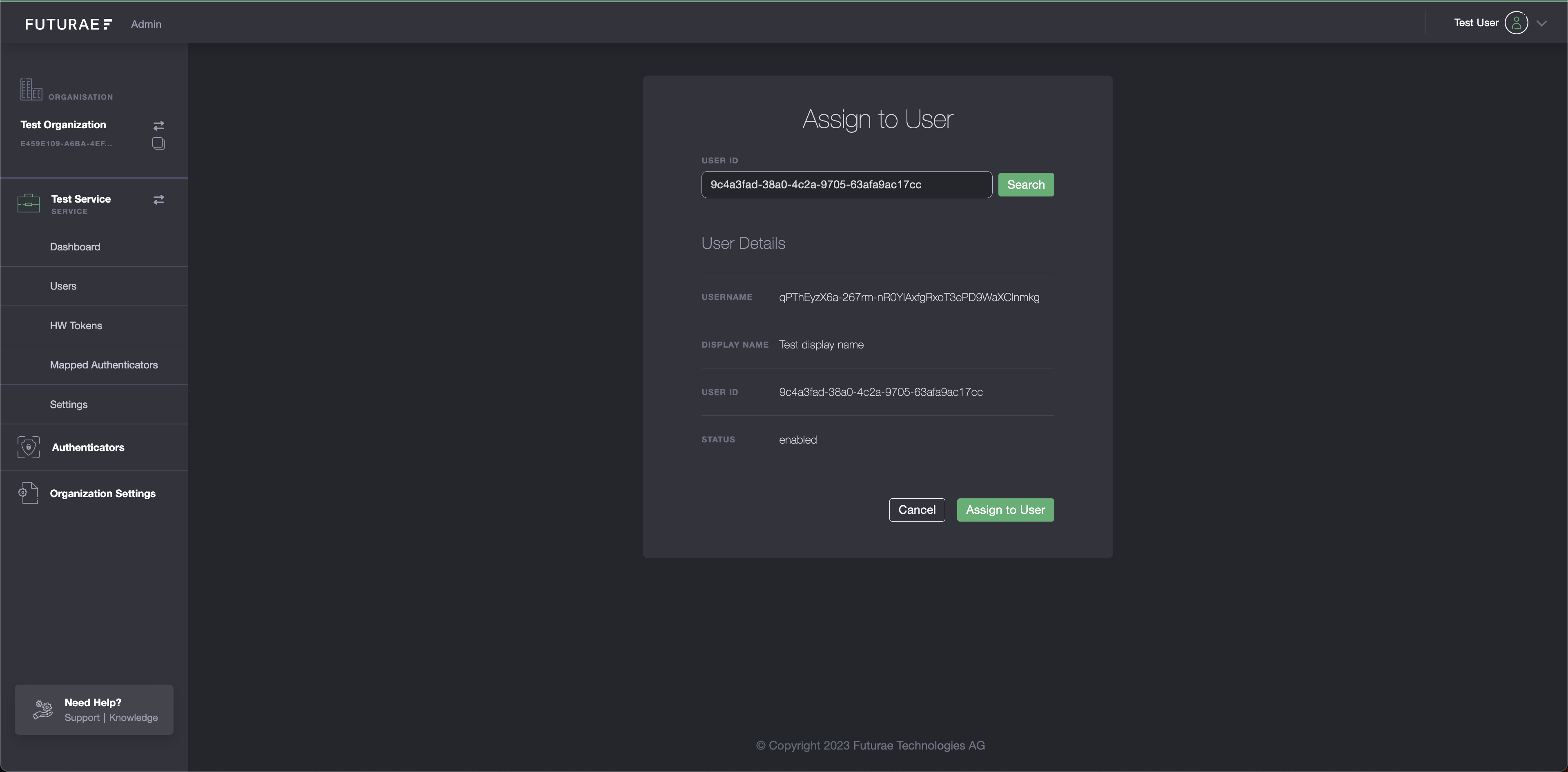The height and width of the screenshot is (772, 1568).
Task: Open the Test User profile avatar
Action: pos(1516,23)
